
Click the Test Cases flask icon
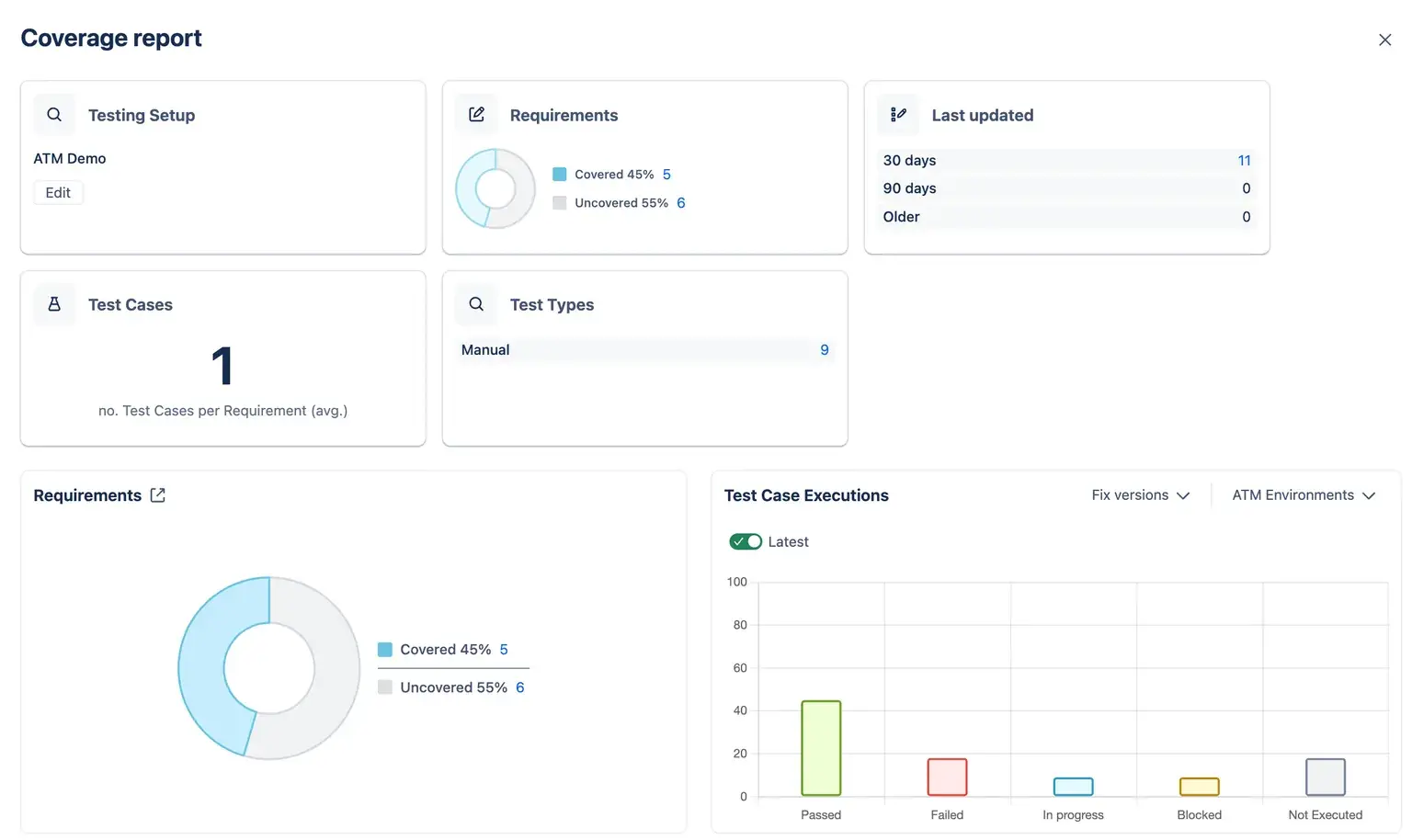(54, 304)
